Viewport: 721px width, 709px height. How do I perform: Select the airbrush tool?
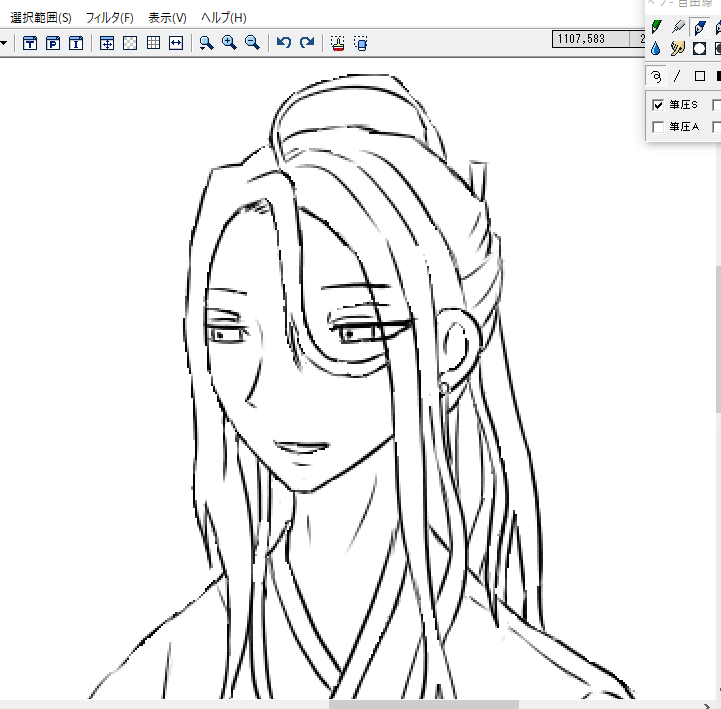coord(678,27)
